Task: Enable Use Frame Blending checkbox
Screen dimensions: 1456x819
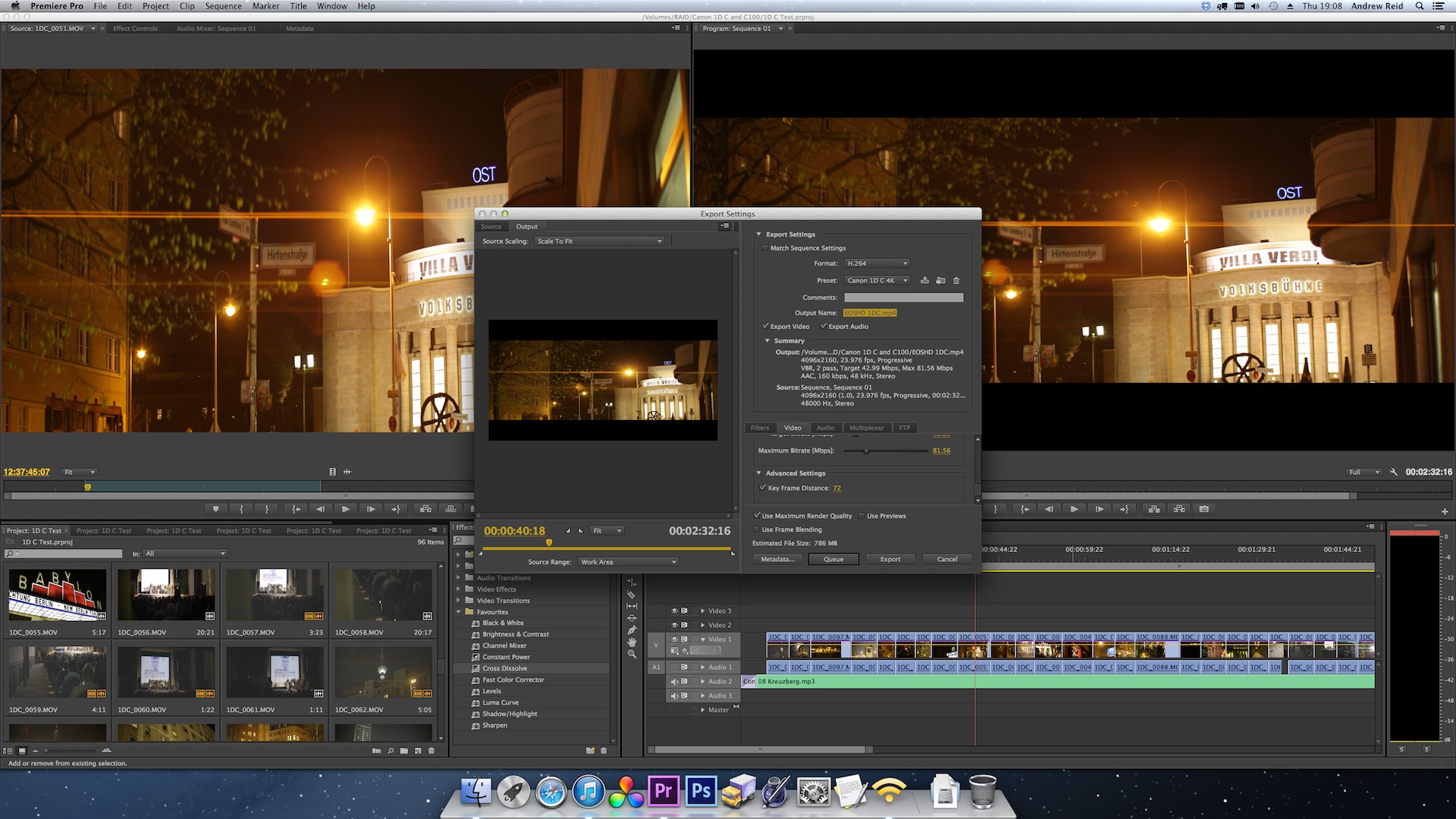Action: click(757, 529)
